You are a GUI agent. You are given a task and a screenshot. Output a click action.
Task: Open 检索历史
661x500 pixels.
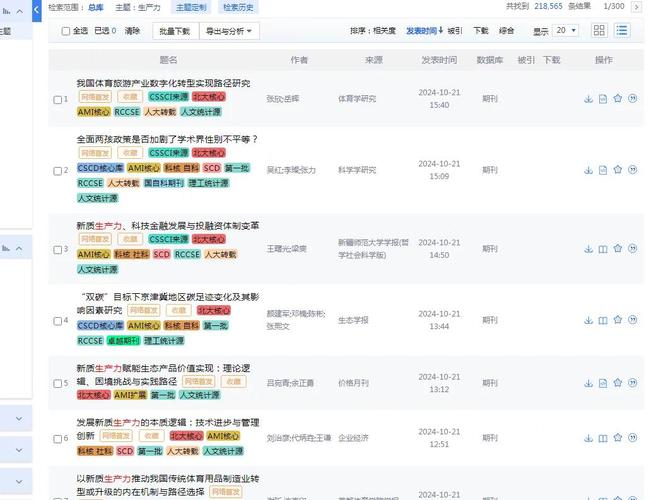point(239,7)
